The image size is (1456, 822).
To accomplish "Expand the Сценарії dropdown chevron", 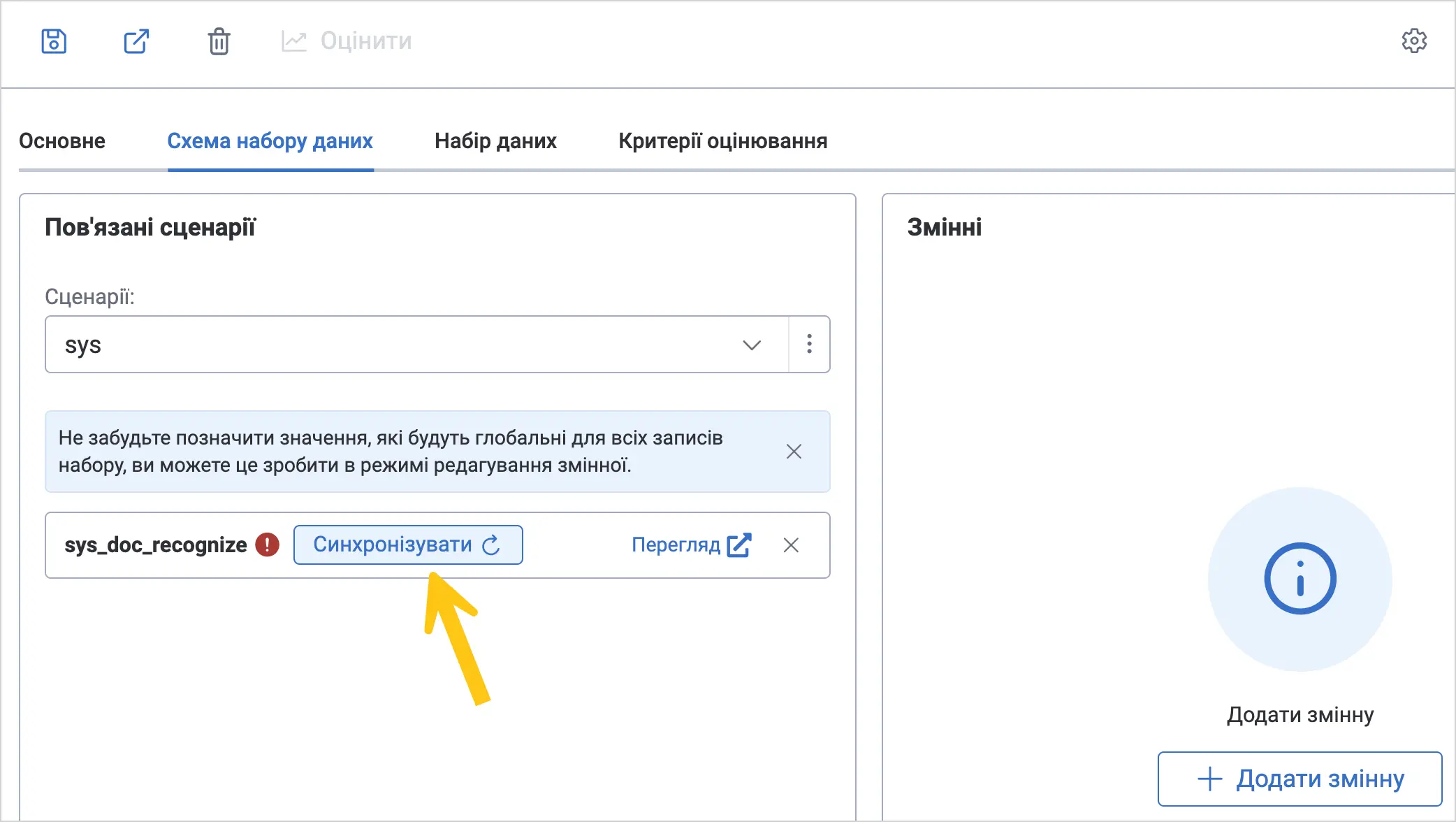I will click(x=752, y=345).
